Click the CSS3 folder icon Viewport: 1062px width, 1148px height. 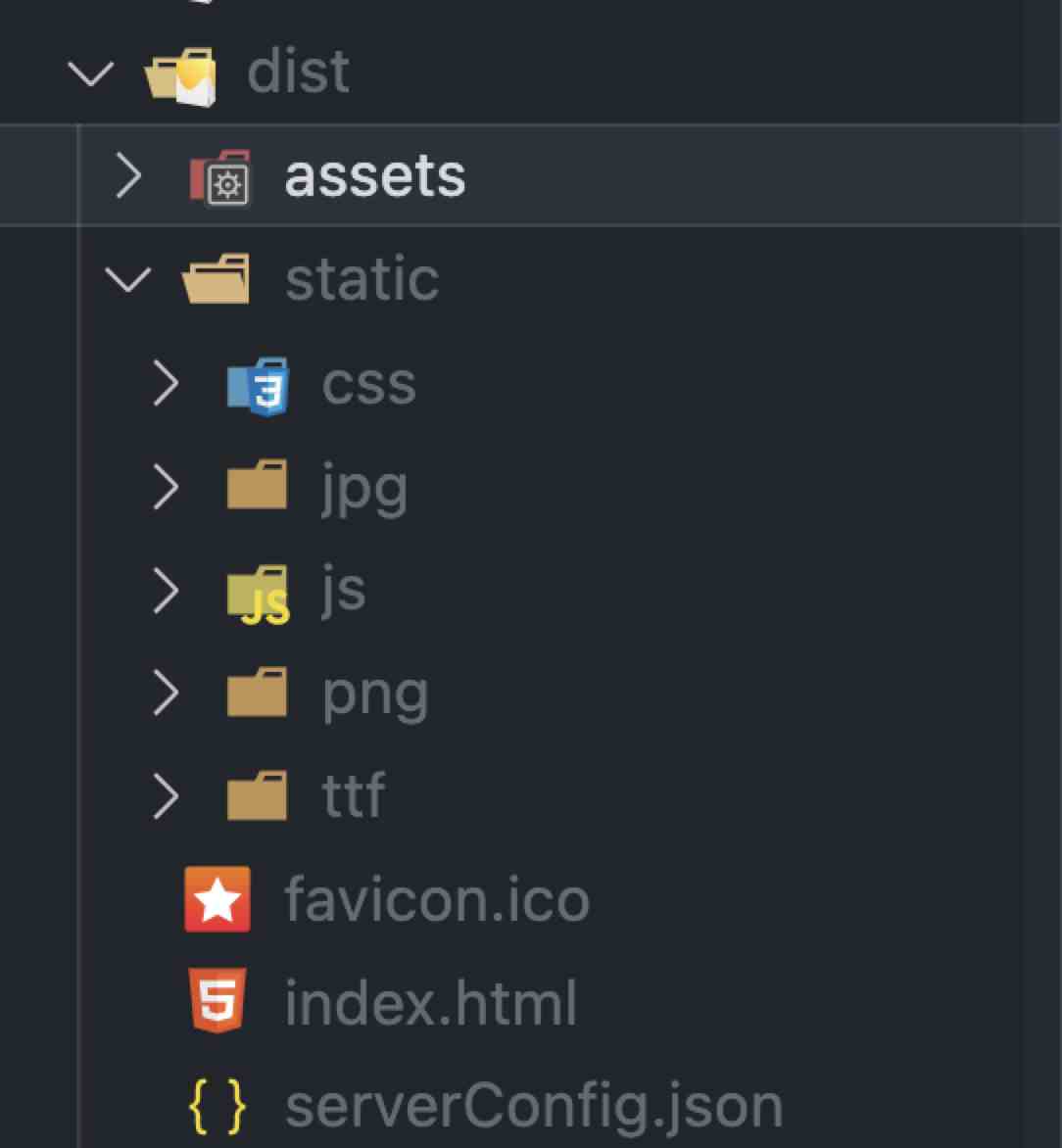pos(258,385)
